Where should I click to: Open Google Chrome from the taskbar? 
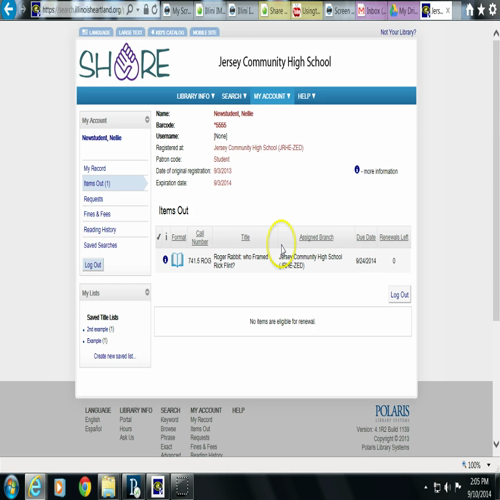85,487
